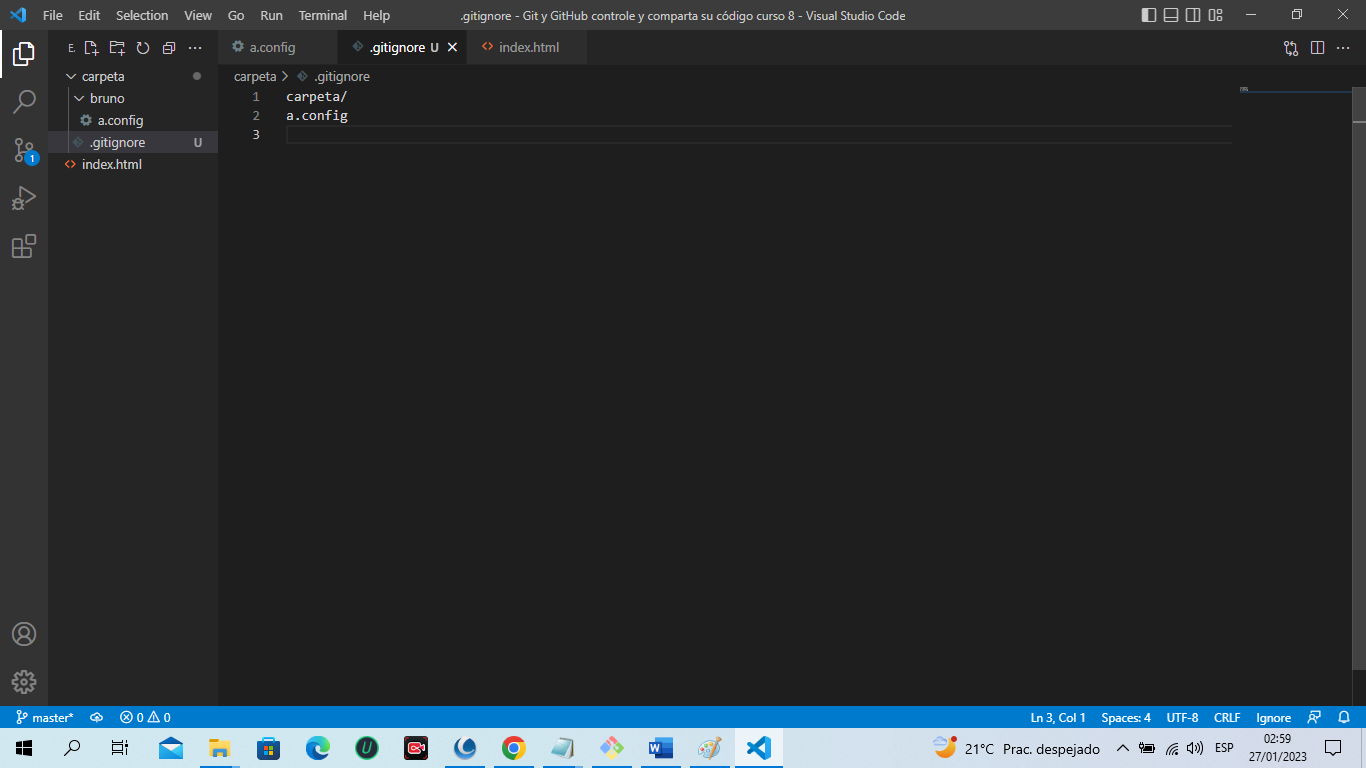This screenshot has width=1366, height=768.
Task: Open Changes compare icon in editor toolbar
Action: pyautogui.click(x=1291, y=48)
